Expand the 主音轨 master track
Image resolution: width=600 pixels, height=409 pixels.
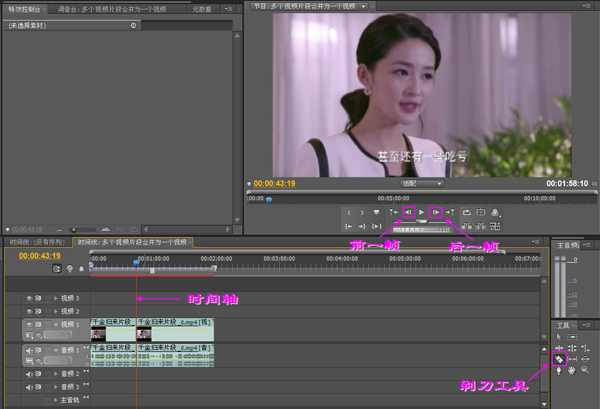click(56, 400)
